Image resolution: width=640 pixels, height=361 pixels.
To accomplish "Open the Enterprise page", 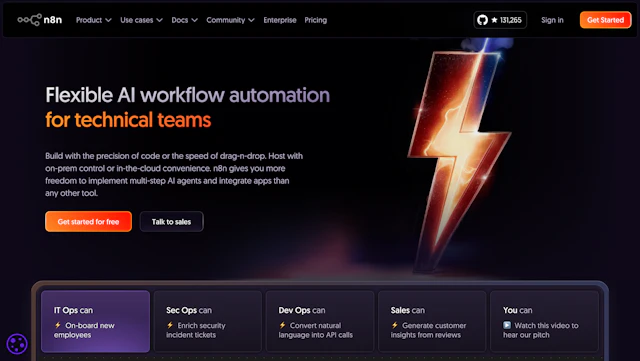I will coord(280,20).
